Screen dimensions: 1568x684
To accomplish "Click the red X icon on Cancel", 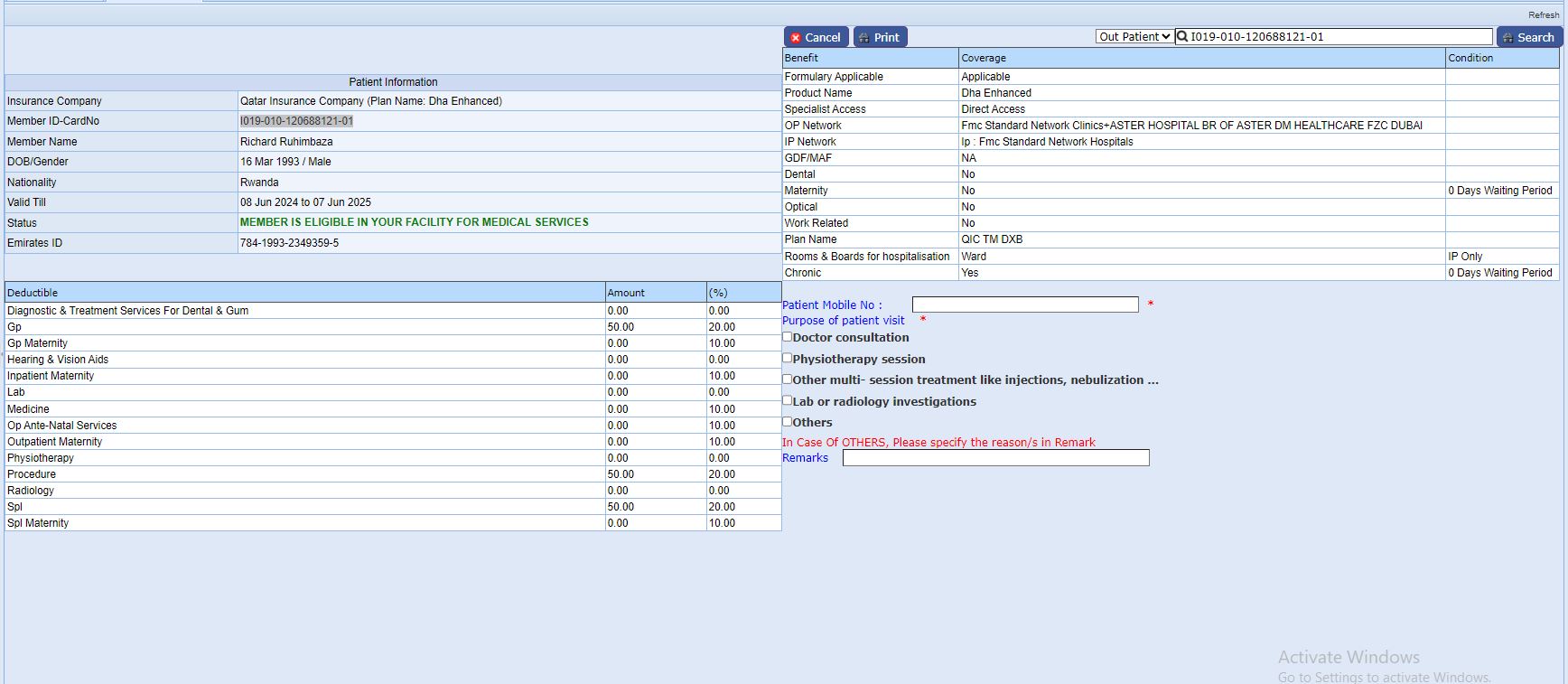I will [x=795, y=38].
